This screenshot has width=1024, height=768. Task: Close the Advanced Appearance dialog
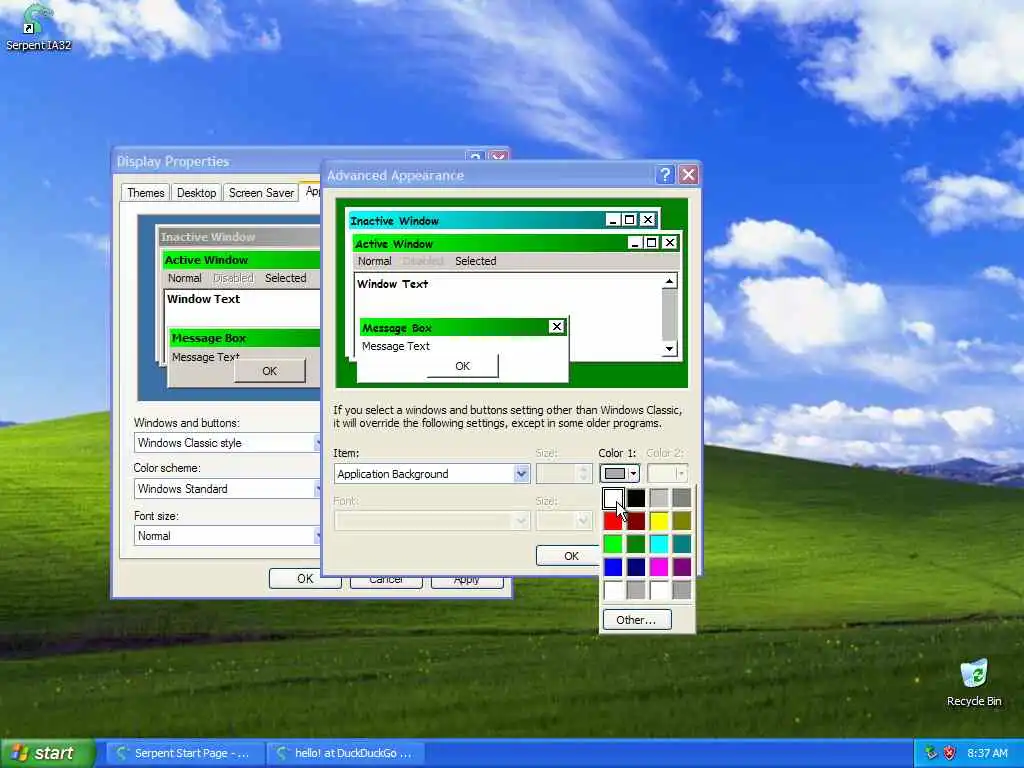coord(688,174)
